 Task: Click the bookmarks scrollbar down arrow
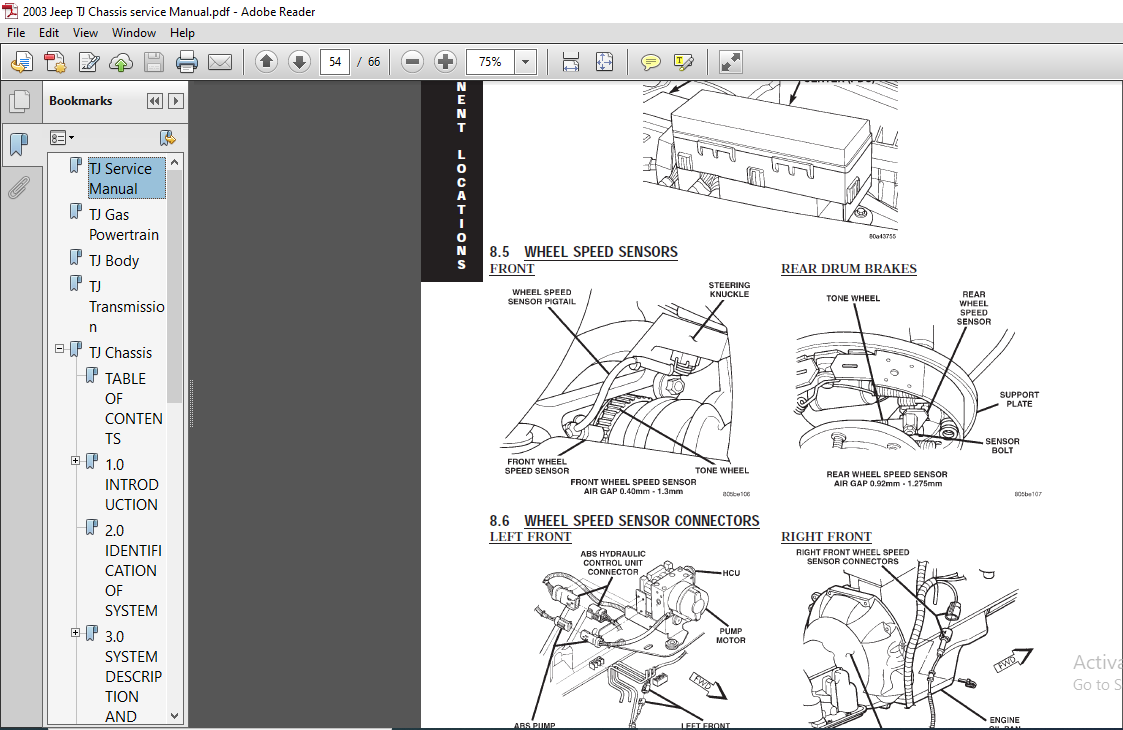[174, 716]
